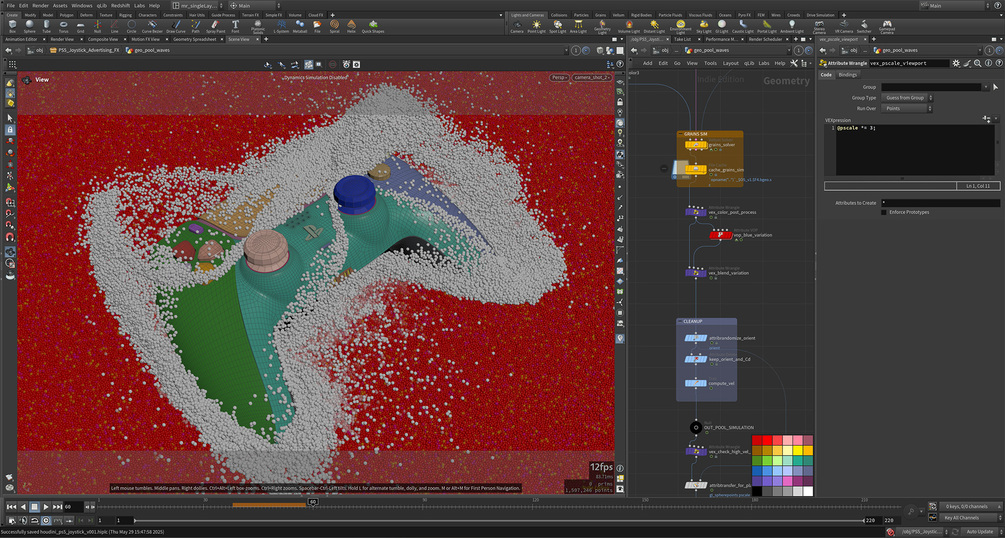1005x538 pixels.
Task: Select the Metaball shelf tool
Action: (x=301, y=26)
